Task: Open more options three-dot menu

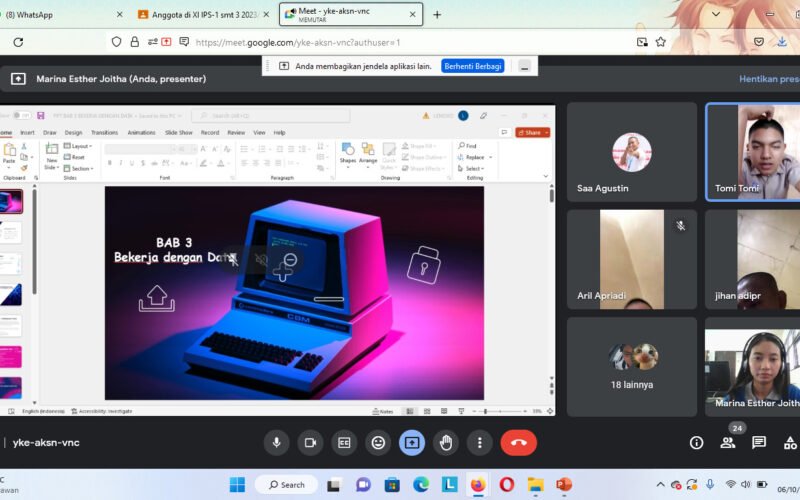Action: point(480,442)
